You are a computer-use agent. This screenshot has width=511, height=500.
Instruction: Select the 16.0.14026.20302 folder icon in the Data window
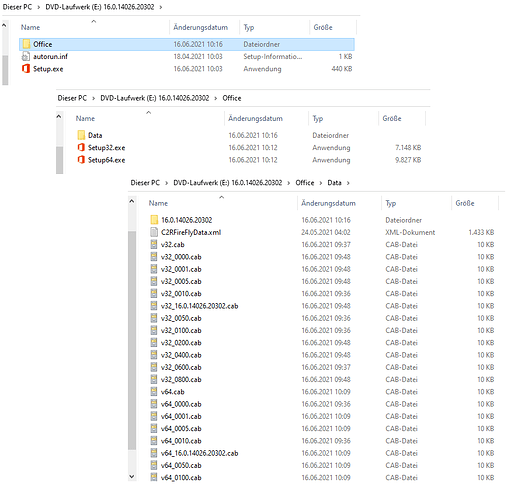(154, 220)
